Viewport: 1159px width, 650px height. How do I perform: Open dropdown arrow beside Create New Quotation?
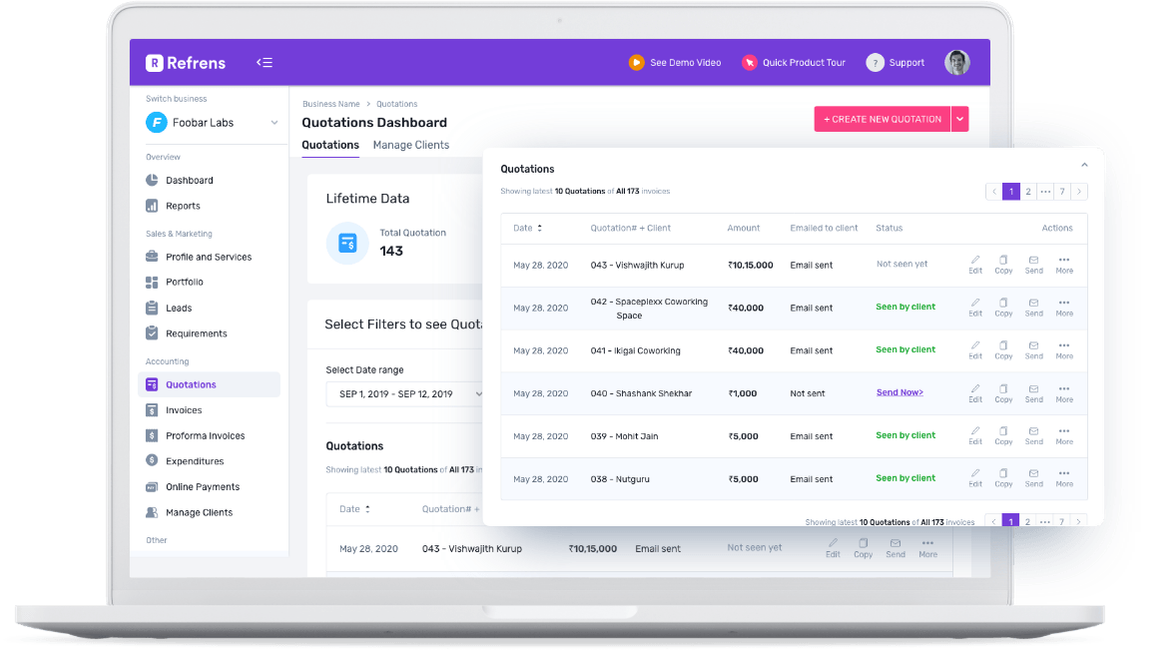tap(960, 119)
